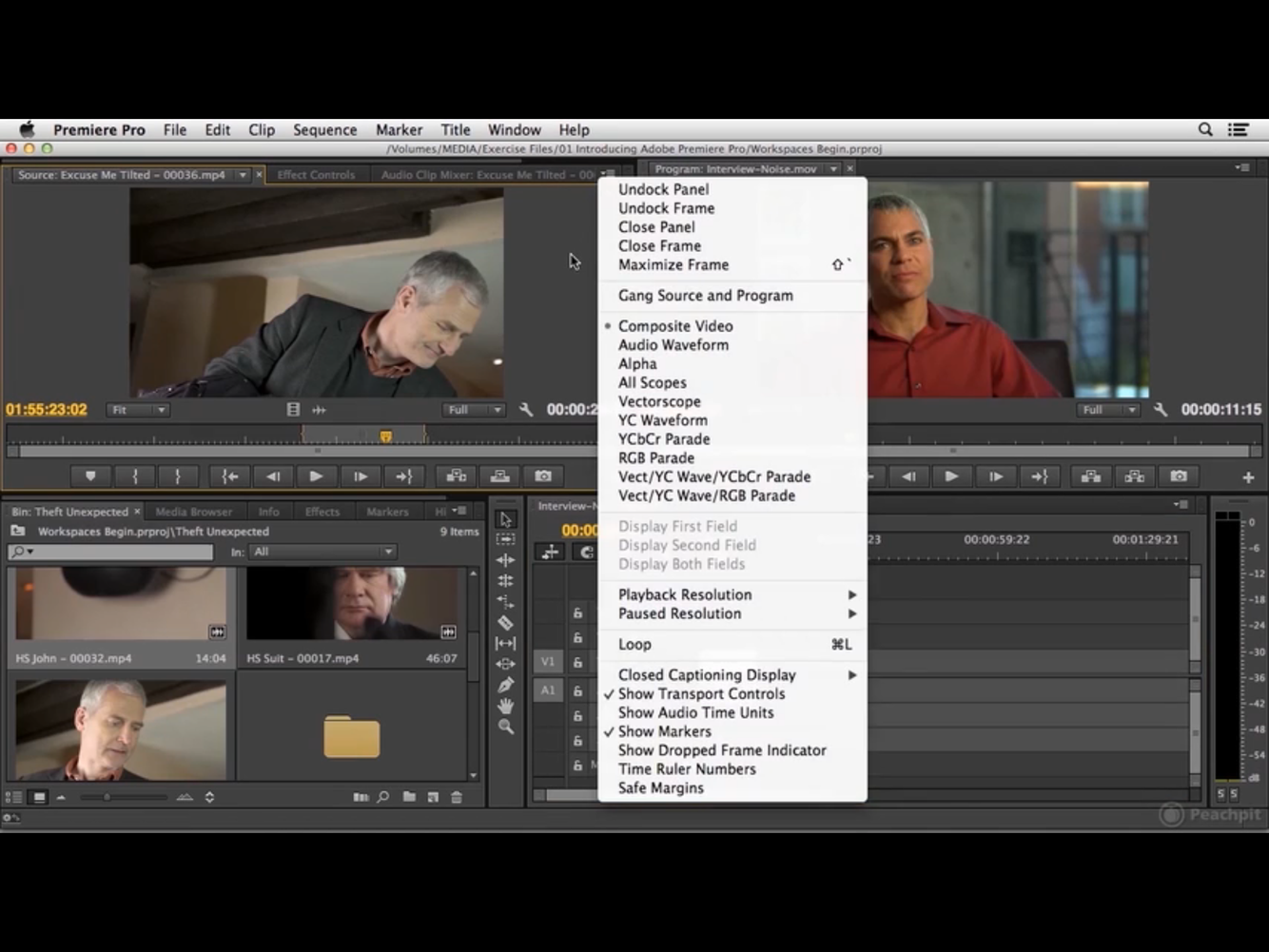
Task: Mark Out point in Source monitor
Action: (x=178, y=476)
